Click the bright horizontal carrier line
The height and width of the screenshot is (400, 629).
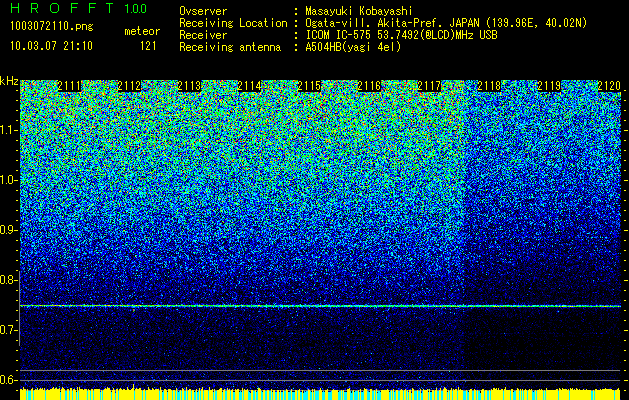(321, 306)
